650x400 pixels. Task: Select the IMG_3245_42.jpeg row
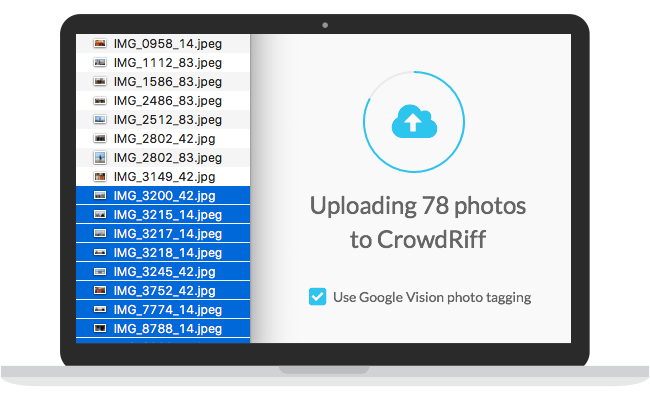click(x=167, y=272)
